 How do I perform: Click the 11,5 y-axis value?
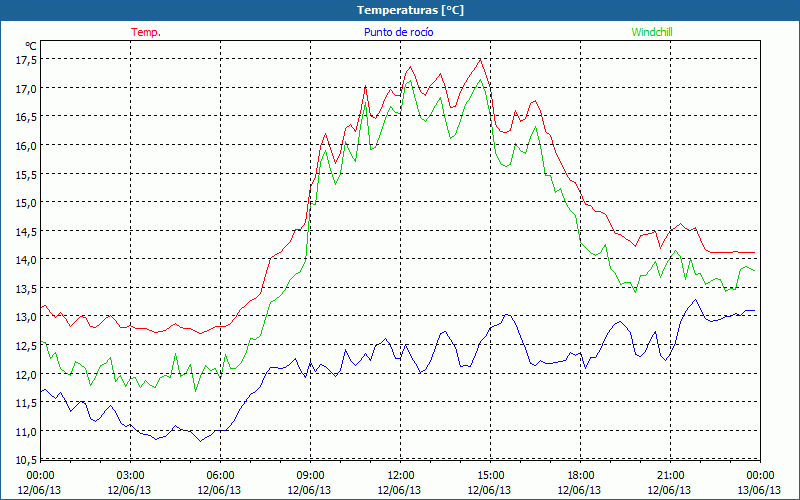pyautogui.click(x=27, y=403)
